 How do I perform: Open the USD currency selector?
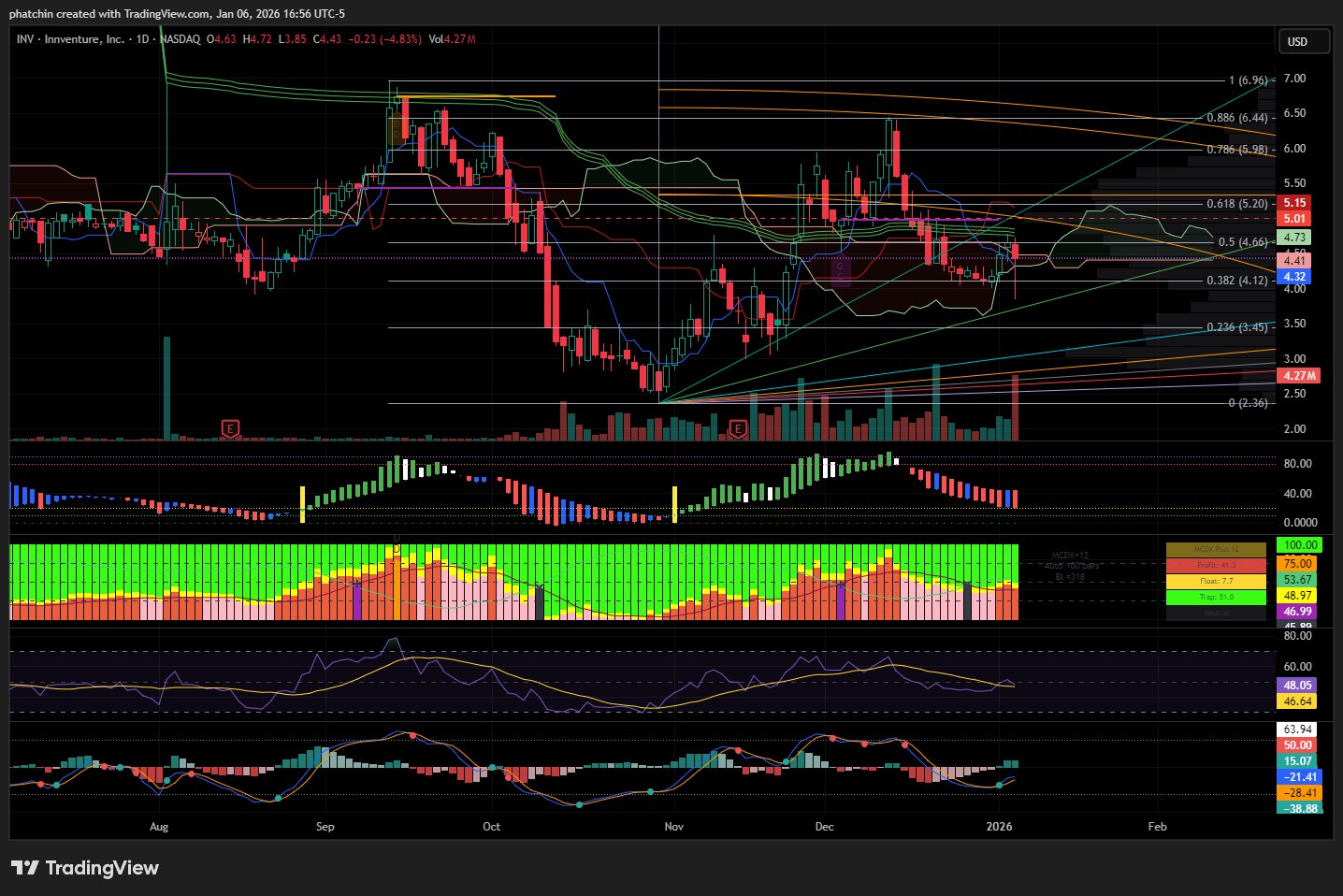[1303, 41]
